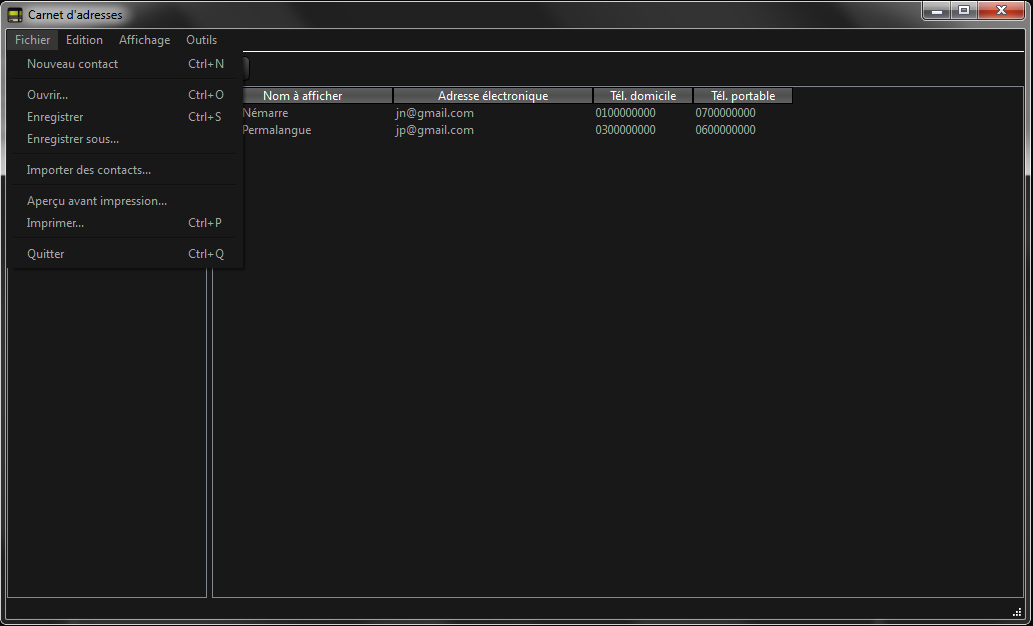
Task: Select the contact row with jn@gmail.com
Action: pos(434,113)
